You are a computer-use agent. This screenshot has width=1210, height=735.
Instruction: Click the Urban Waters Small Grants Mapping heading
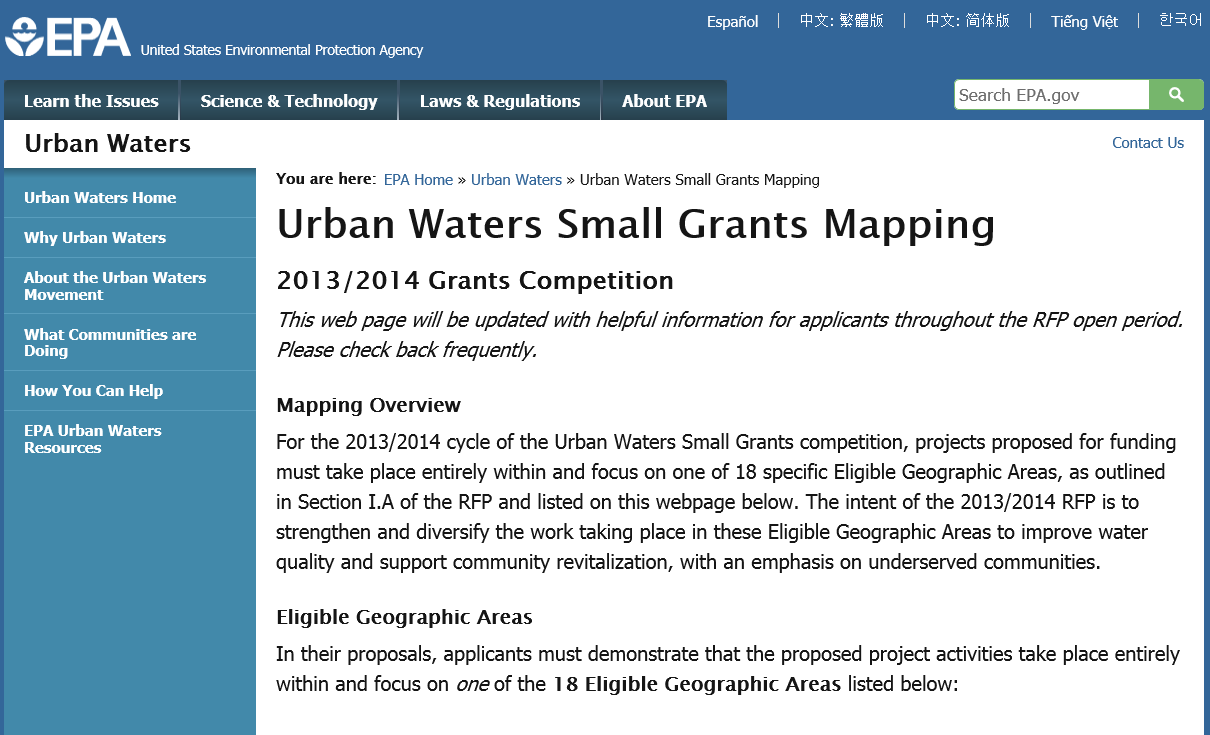click(636, 224)
